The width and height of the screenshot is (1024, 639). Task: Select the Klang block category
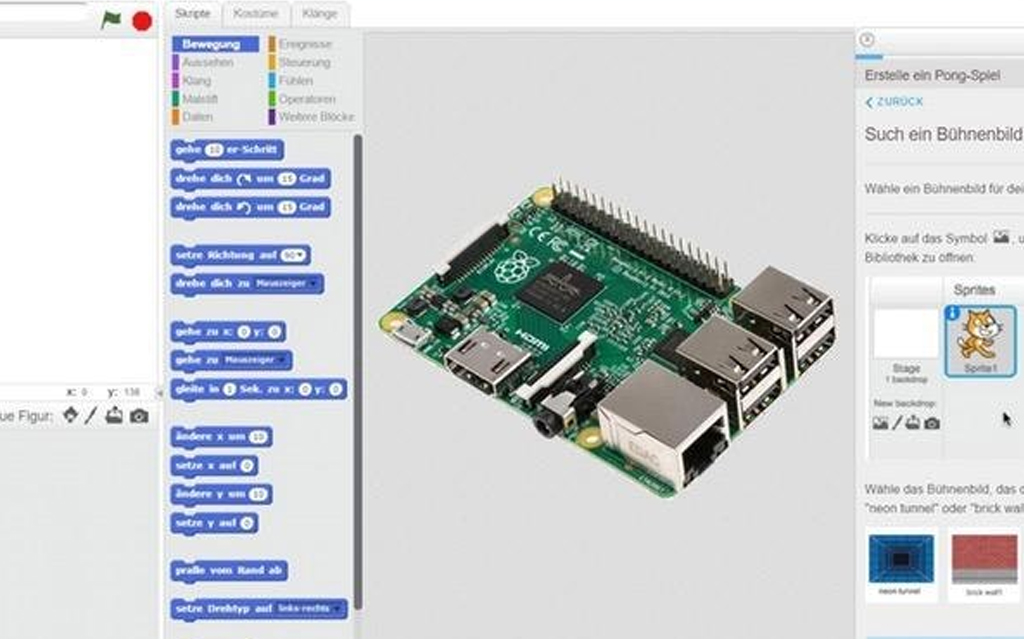(192, 81)
